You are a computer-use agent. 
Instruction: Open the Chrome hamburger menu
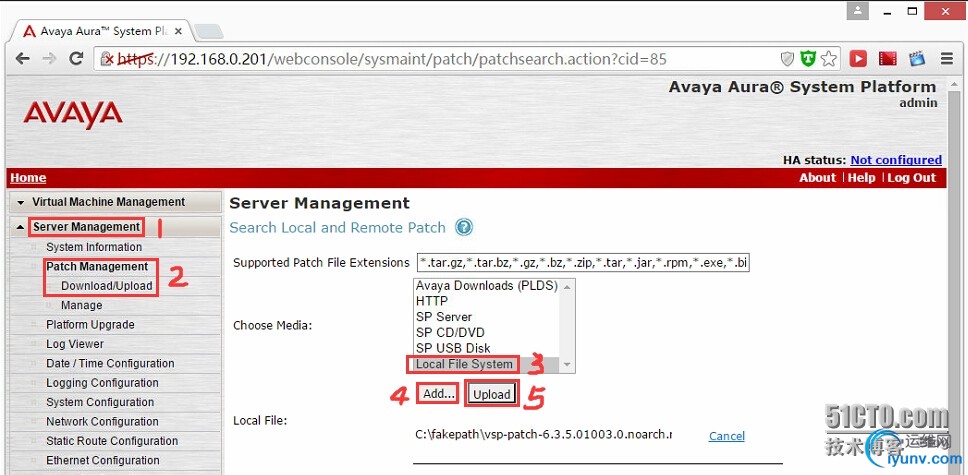[x=946, y=59]
